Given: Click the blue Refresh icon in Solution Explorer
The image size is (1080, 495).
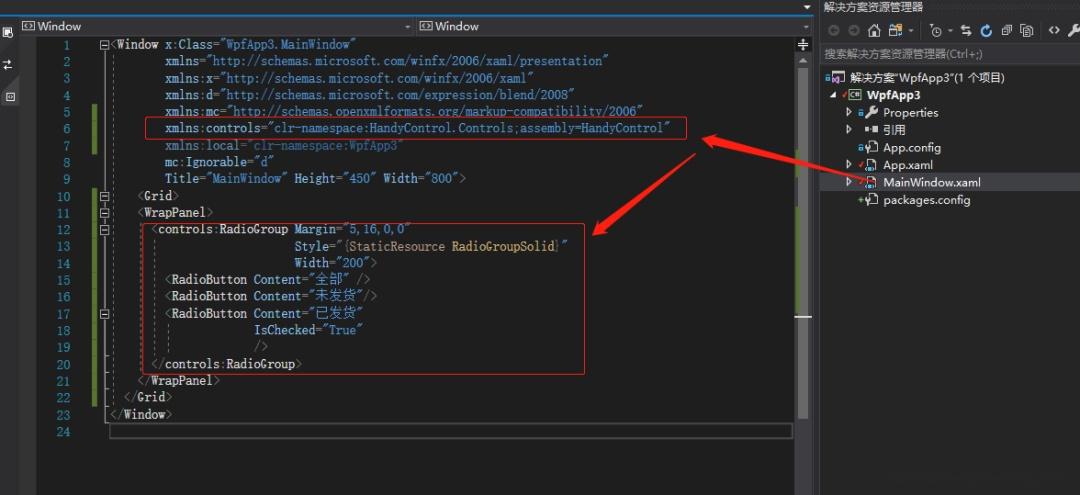Looking at the screenshot, I should coord(986,30).
